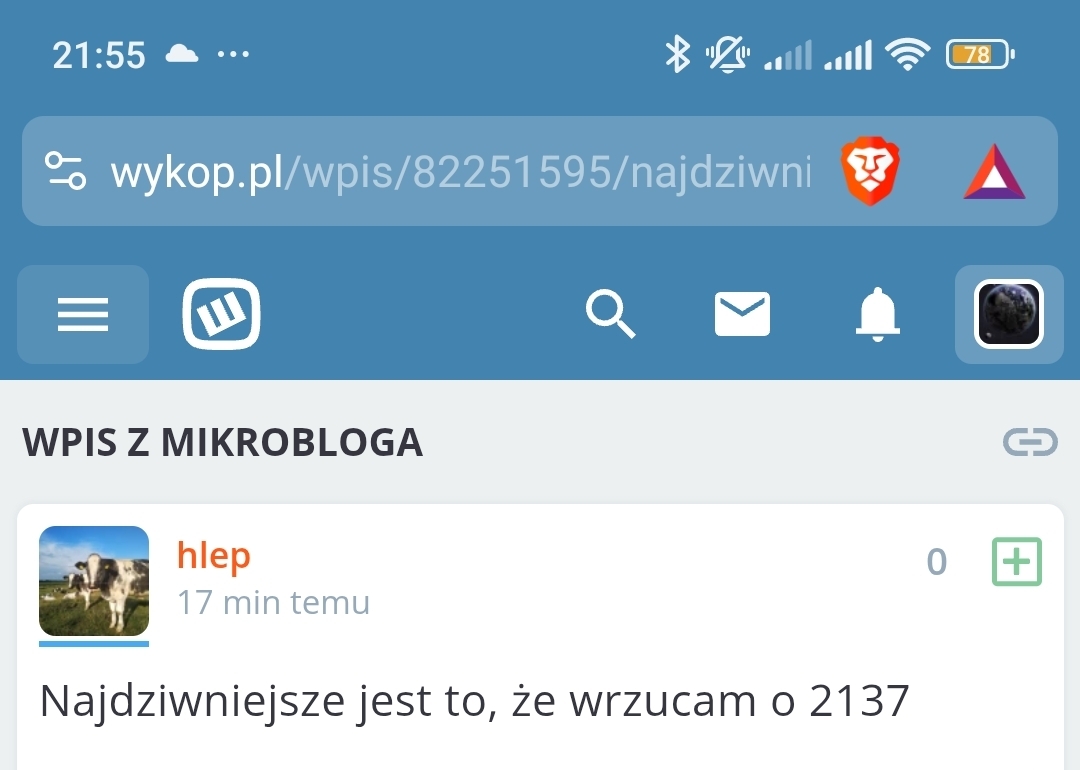Image resolution: width=1080 pixels, height=770 pixels.
Task: Open the user profile avatar menu
Action: [1009, 314]
